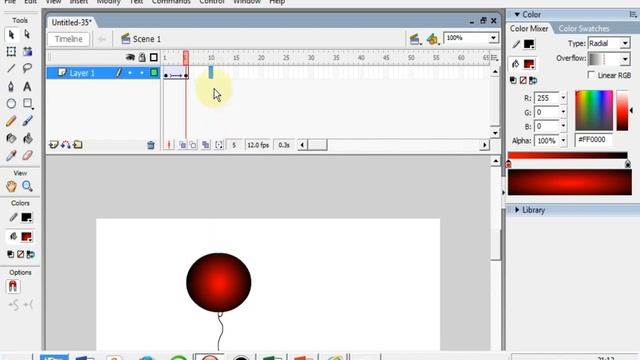Screen dimensions: 640x360
Task: Click timeline back arrow button
Action: point(102,39)
